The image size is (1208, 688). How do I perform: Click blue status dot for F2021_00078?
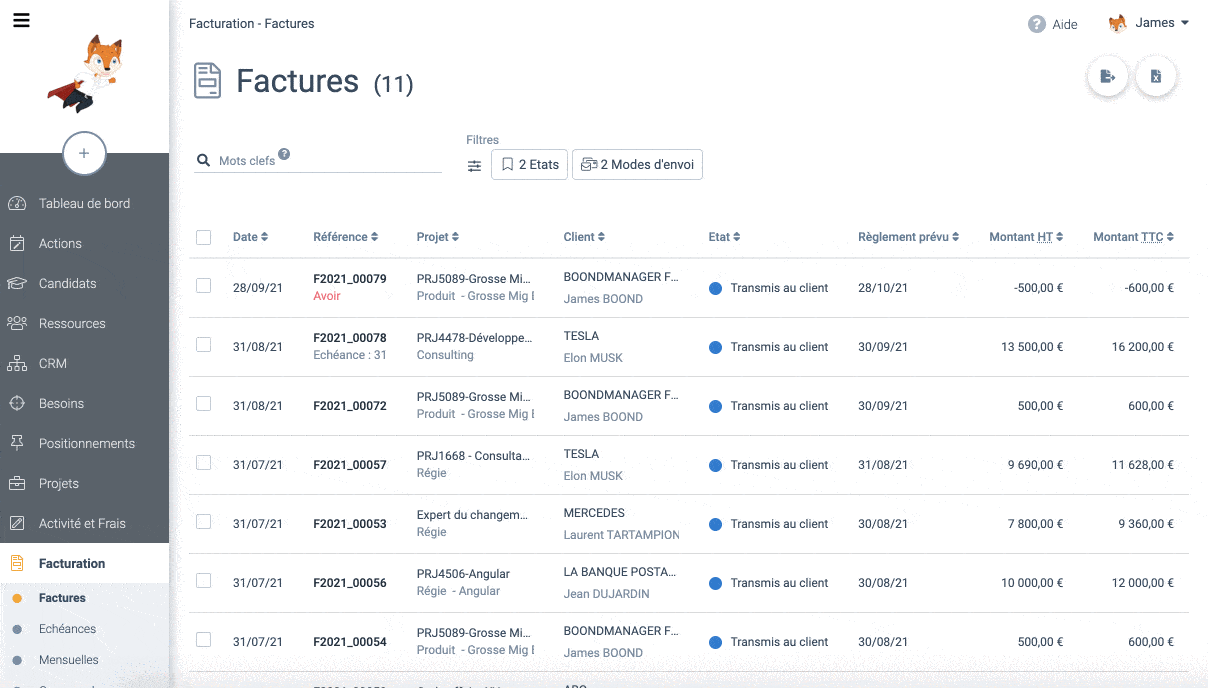tap(715, 347)
